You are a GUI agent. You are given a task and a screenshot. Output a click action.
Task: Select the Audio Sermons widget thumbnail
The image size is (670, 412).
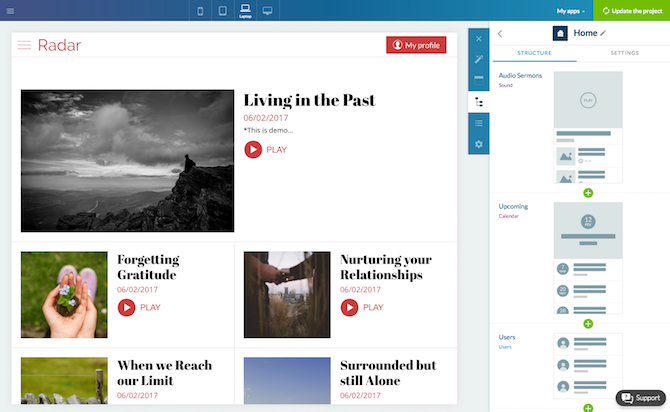[588, 126]
